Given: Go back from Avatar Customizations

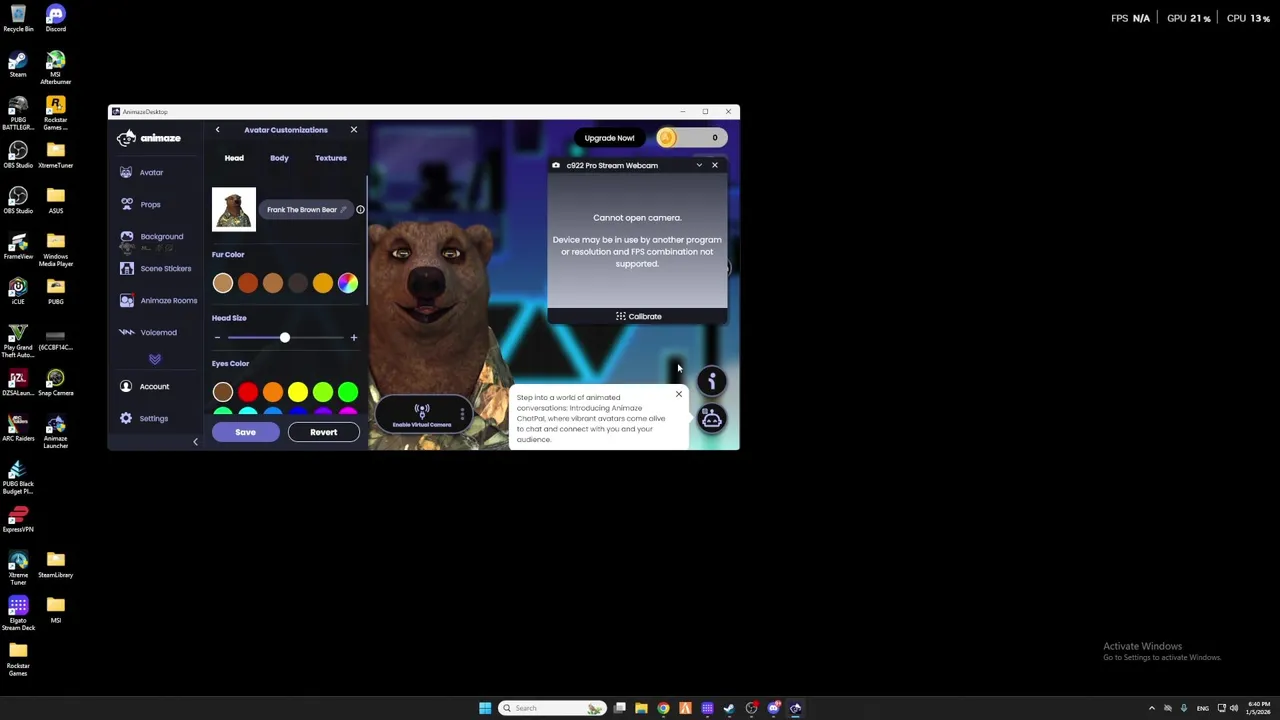Looking at the screenshot, I should pyautogui.click(x=217, y=130).
